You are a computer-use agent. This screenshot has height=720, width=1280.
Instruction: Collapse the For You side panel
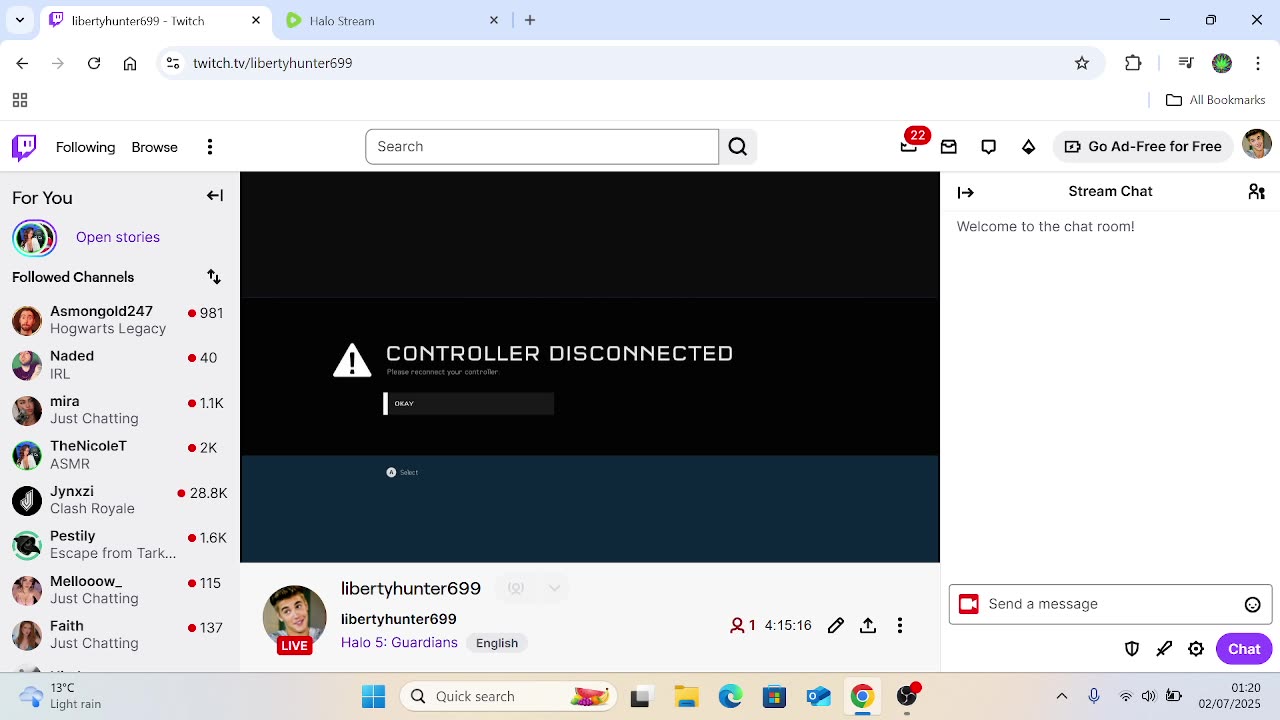(215, 196)
